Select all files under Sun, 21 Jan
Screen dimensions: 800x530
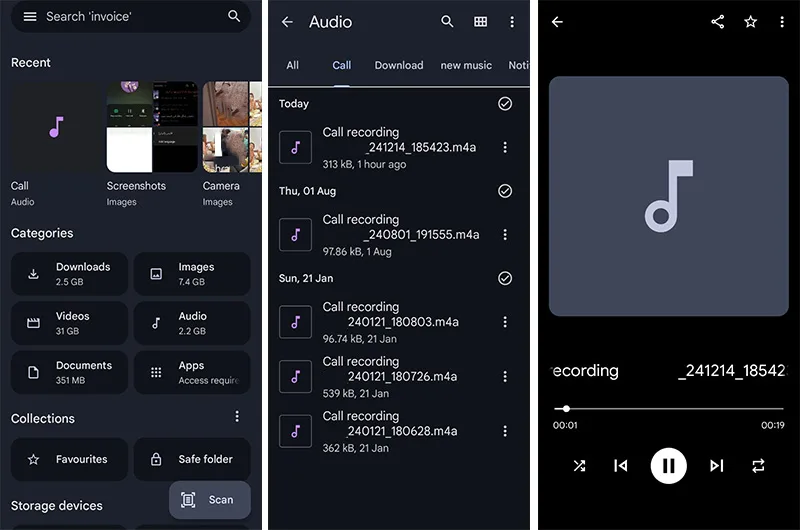click(505, 278)
